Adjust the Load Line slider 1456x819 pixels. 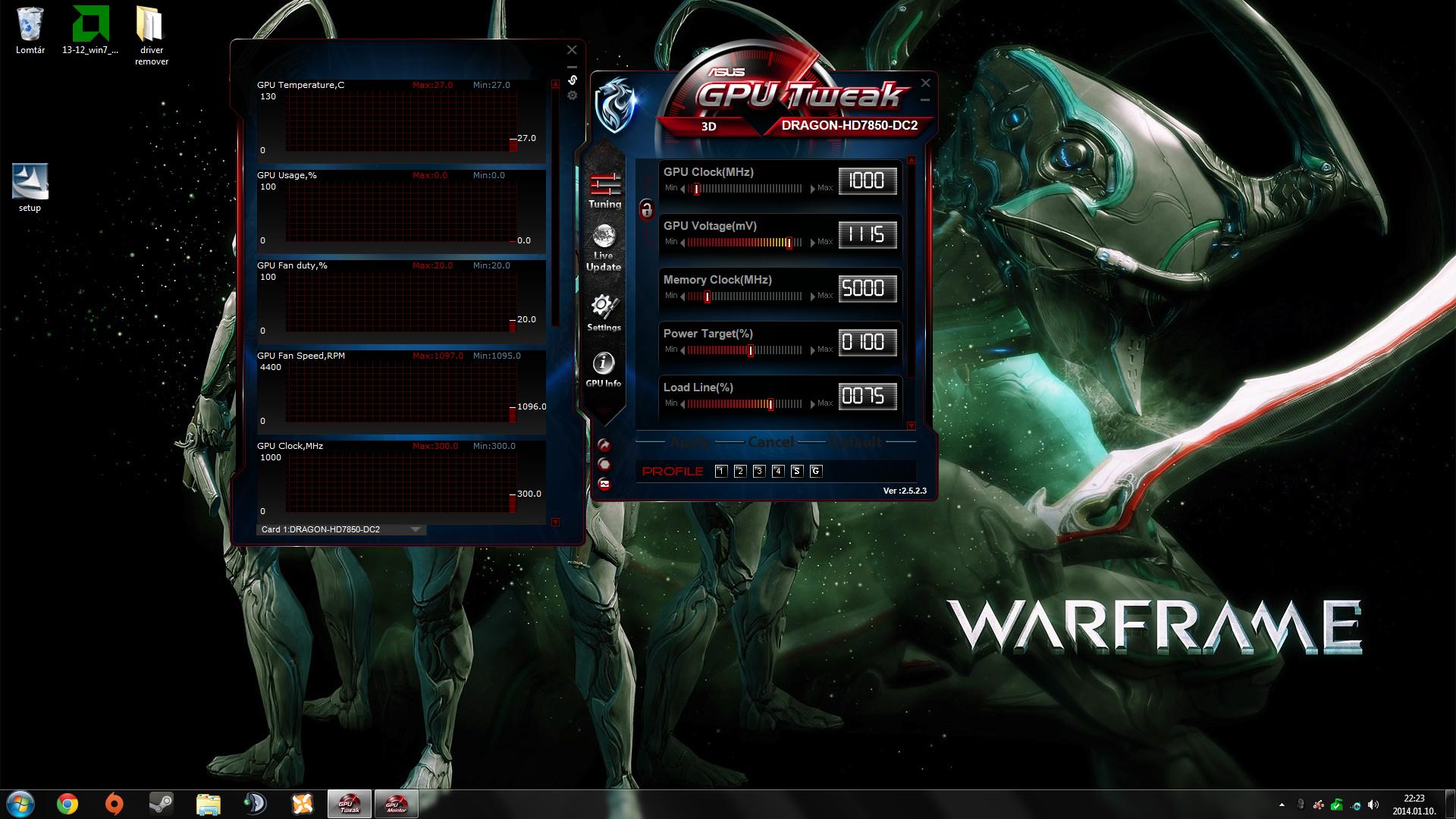(745, 404)
